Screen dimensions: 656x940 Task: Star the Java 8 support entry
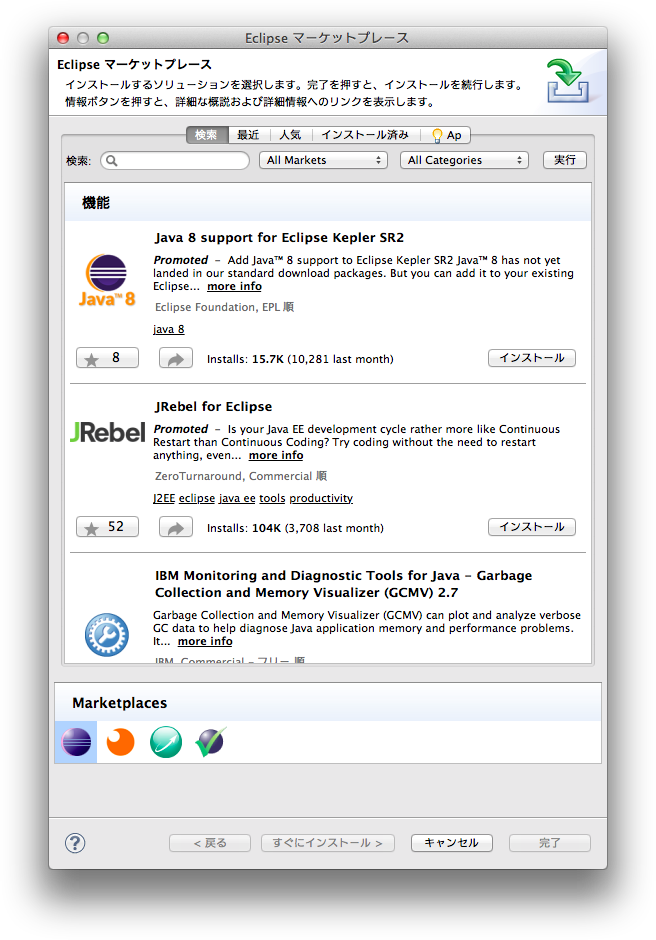[x=107, y=358]
